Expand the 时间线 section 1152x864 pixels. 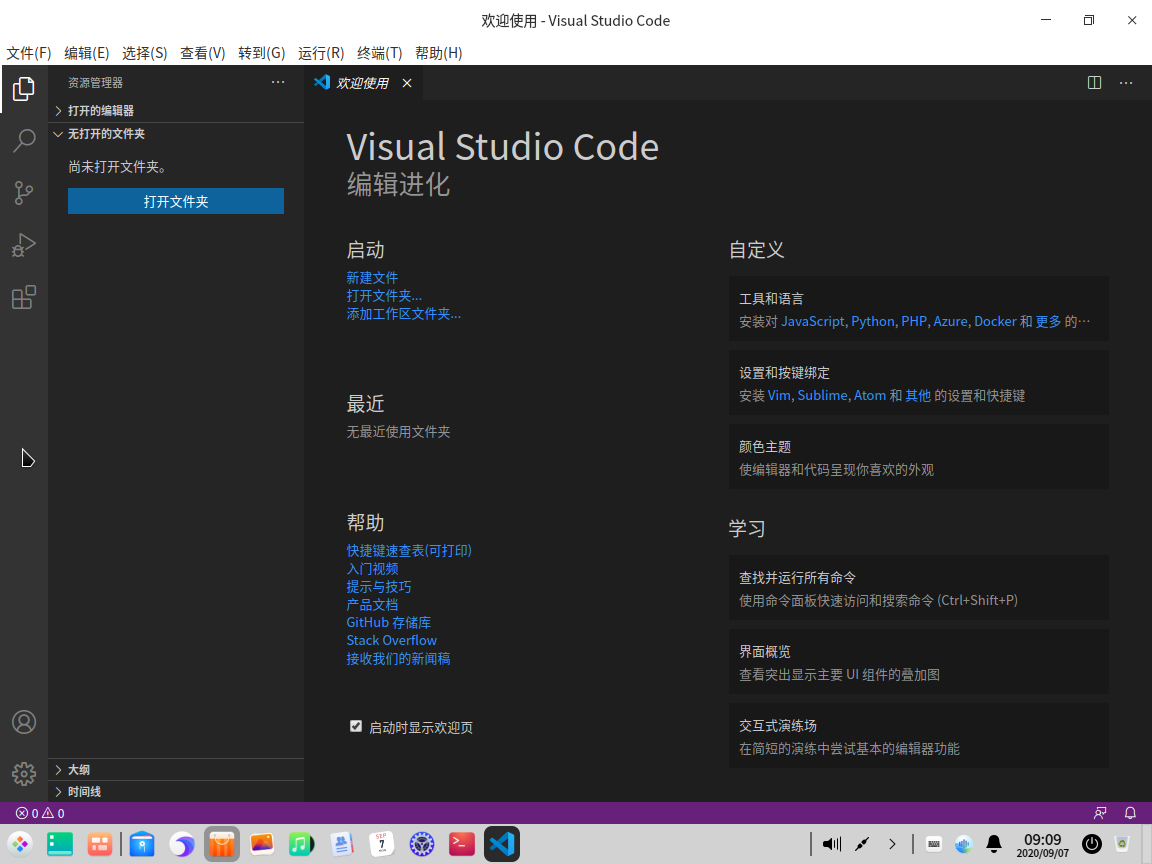(176, 792)
